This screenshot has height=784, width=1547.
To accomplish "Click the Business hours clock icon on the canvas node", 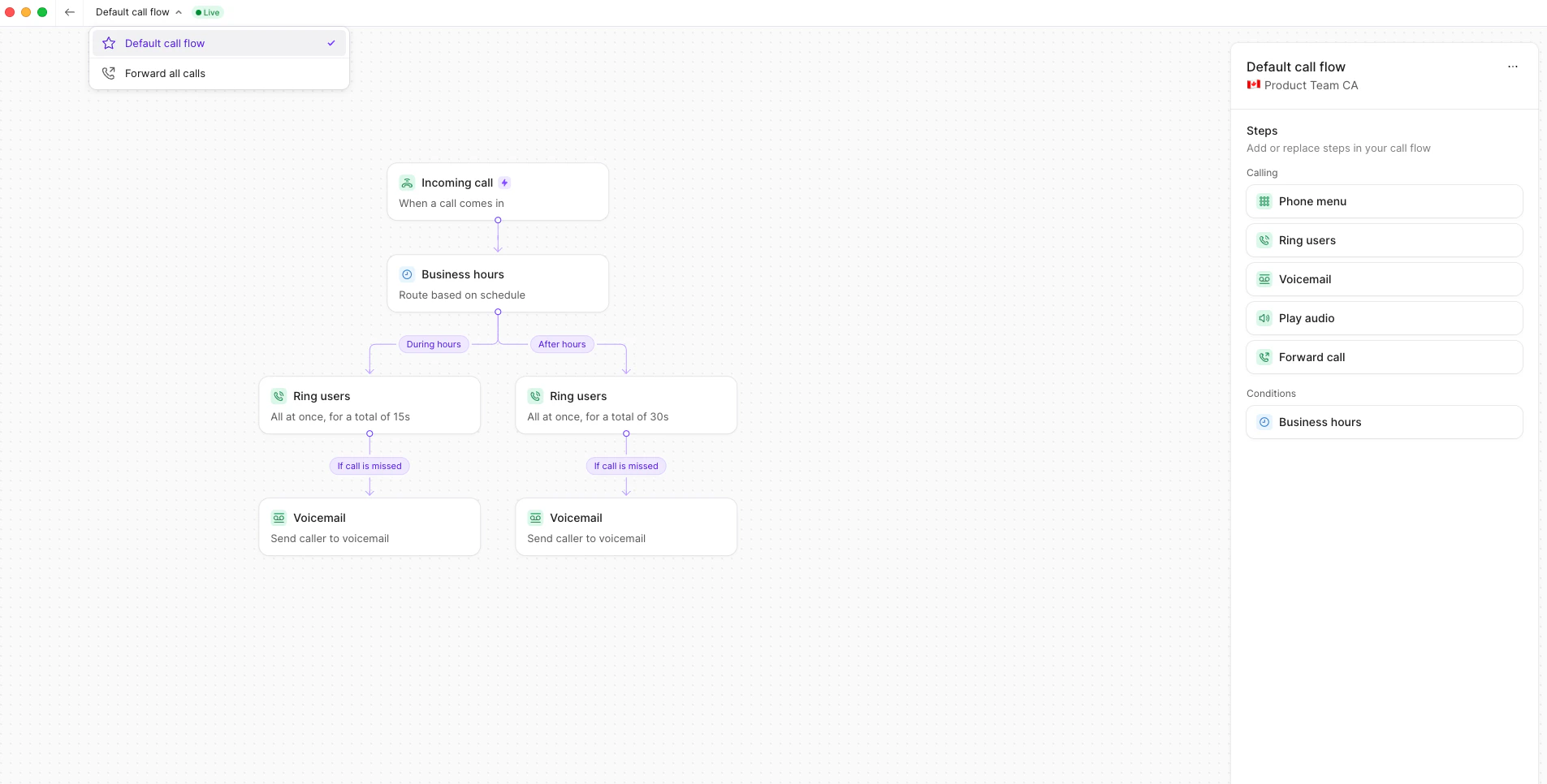I will (x=406, y=274).
